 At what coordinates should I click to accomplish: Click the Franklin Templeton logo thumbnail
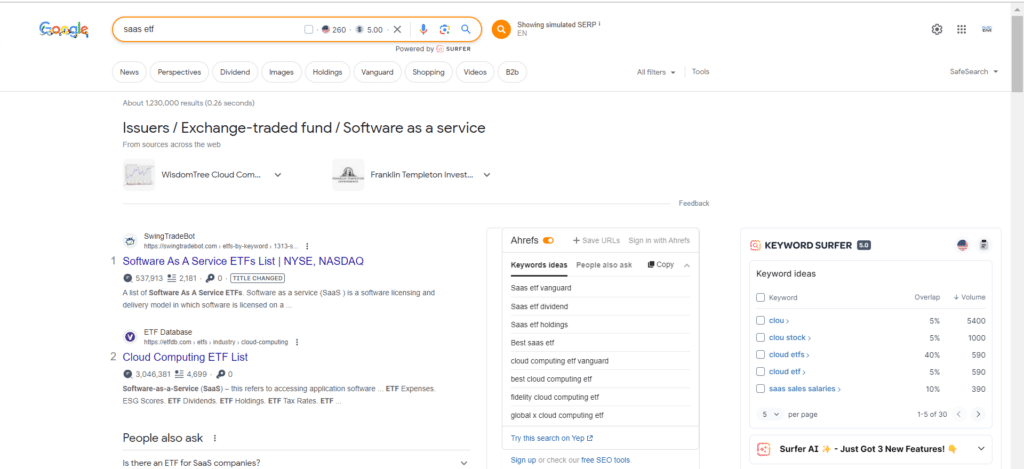pos(348,174)
